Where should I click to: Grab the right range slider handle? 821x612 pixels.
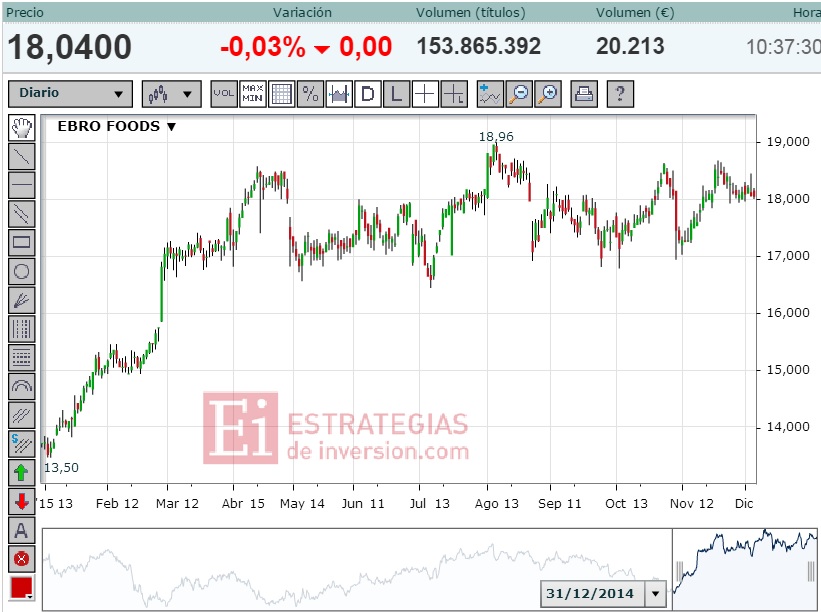click(812, 572)
